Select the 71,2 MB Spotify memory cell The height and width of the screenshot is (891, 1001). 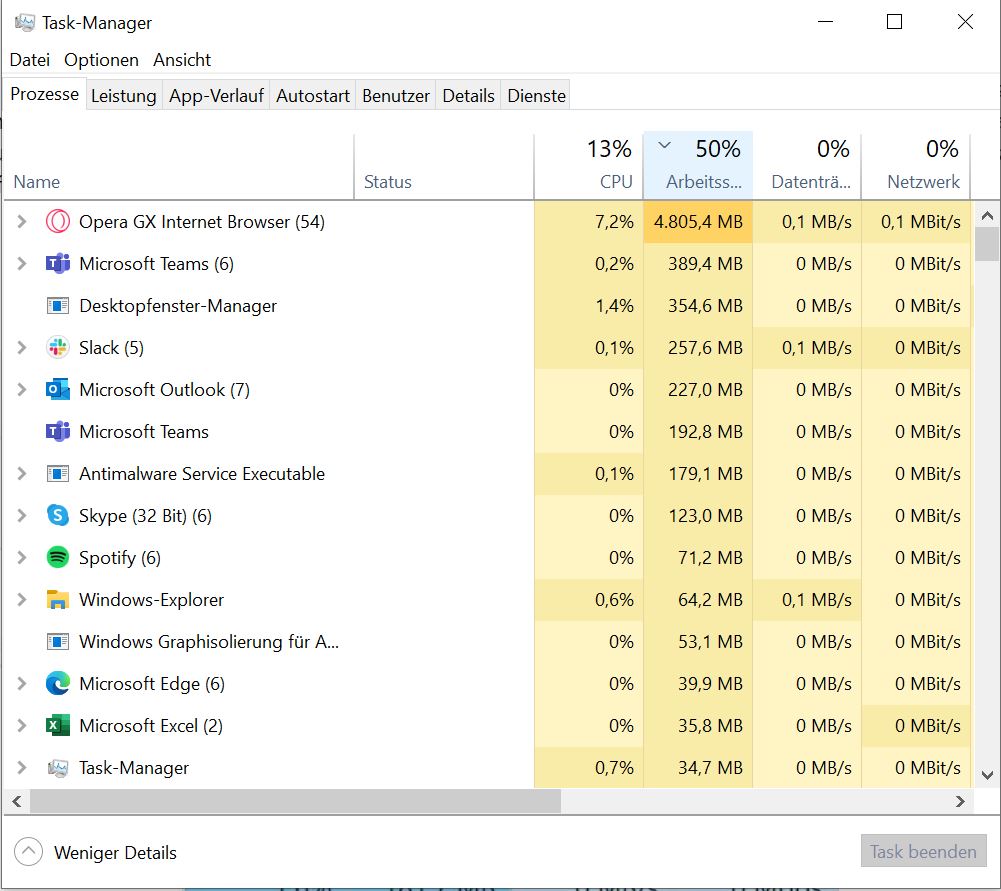point(698,558)
